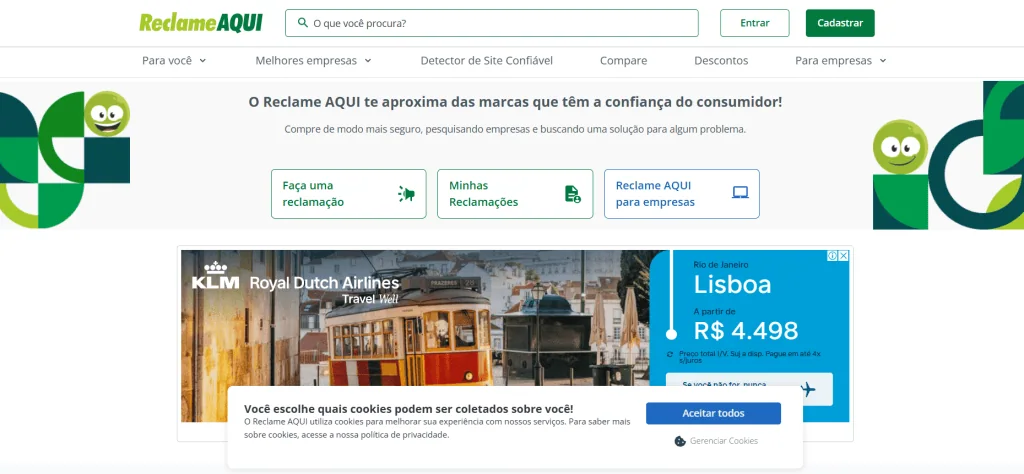Click the ReclameAQUI logo
This screenshot has width=1024, height=474.
pyautogui.click(x=200, y=23)
